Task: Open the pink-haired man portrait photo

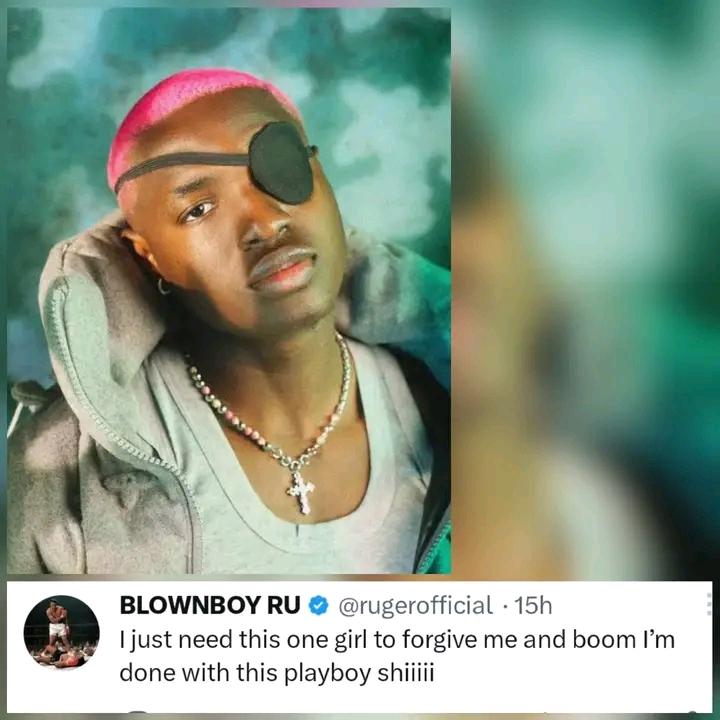Action: coord(229,291)
